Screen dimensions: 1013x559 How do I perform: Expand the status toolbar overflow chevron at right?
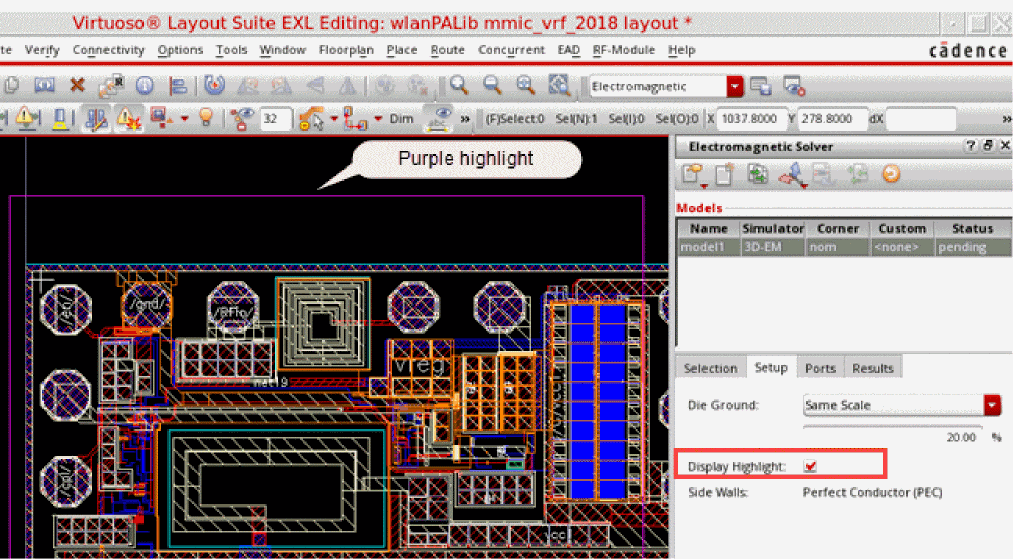[x=1007, y=119]
